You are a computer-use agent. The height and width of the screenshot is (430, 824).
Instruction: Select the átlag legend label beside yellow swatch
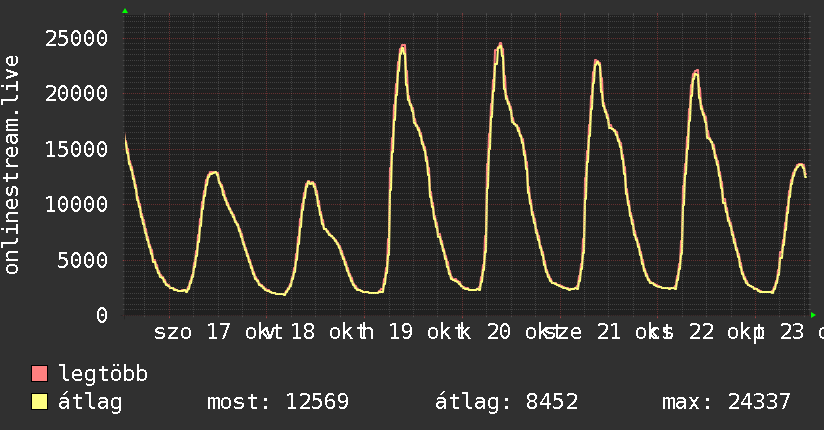[x=90, y=402]
